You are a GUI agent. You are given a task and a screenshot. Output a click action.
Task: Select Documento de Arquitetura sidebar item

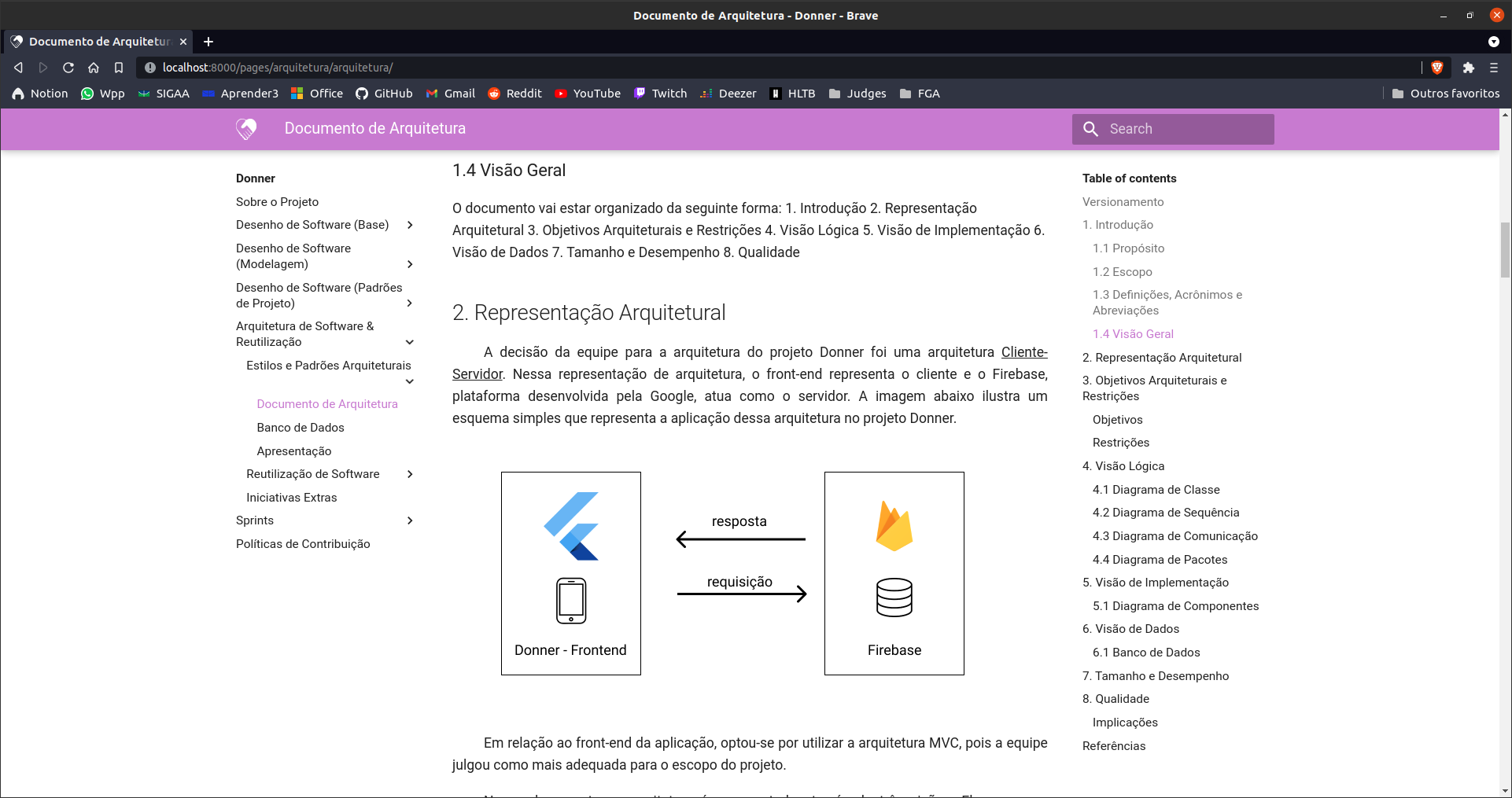point(327,404)
